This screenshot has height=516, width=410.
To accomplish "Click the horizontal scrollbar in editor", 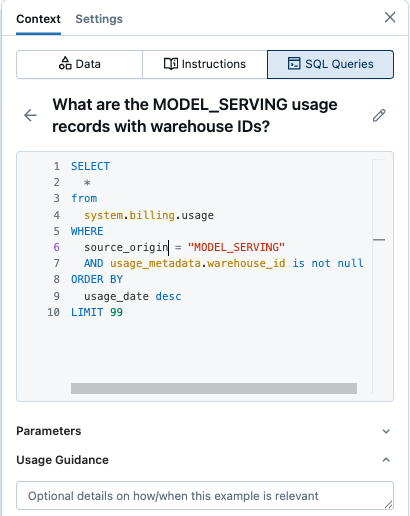I will tap(214, 388).
